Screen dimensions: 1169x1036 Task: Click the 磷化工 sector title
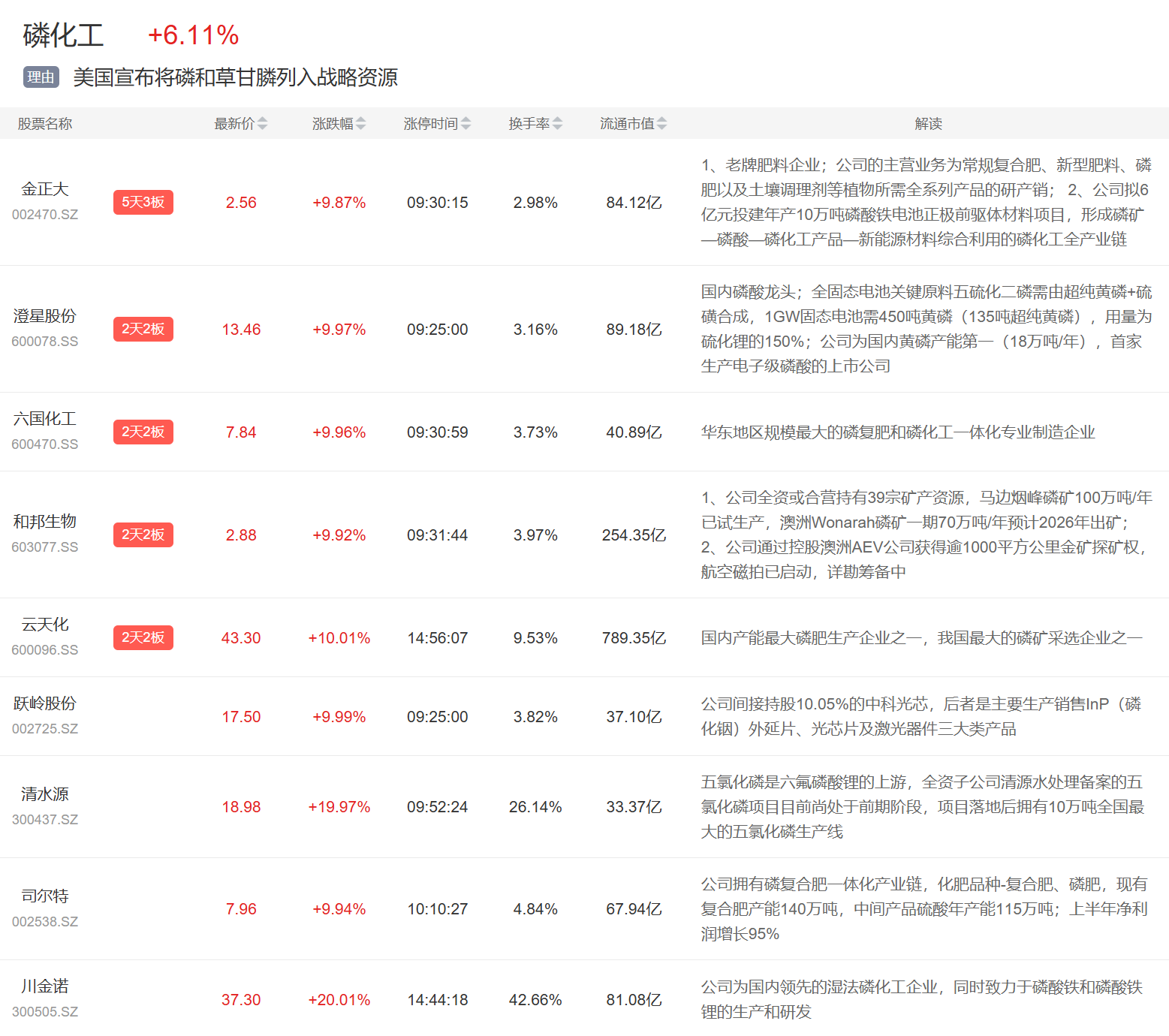point(63,35)
